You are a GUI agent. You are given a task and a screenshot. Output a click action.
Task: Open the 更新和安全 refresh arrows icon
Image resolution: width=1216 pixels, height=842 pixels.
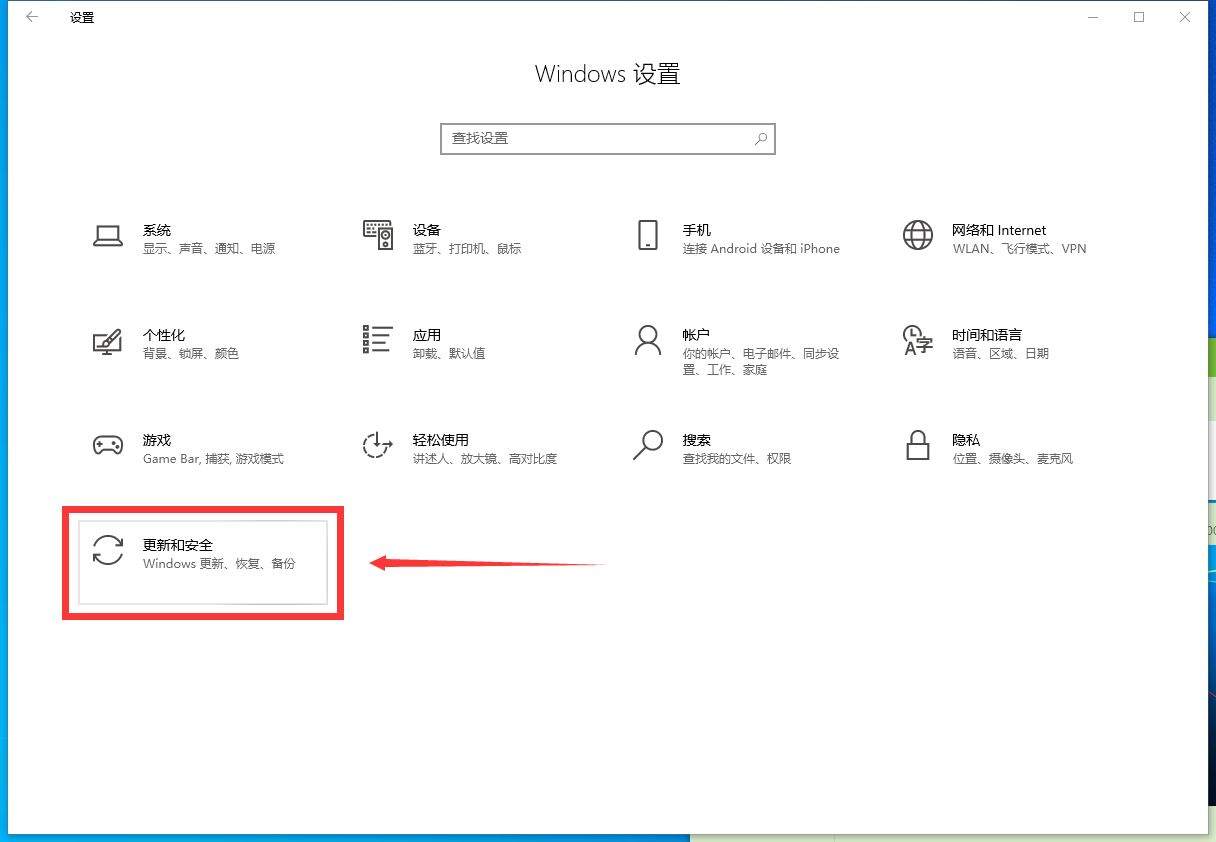tap(108, 550)
